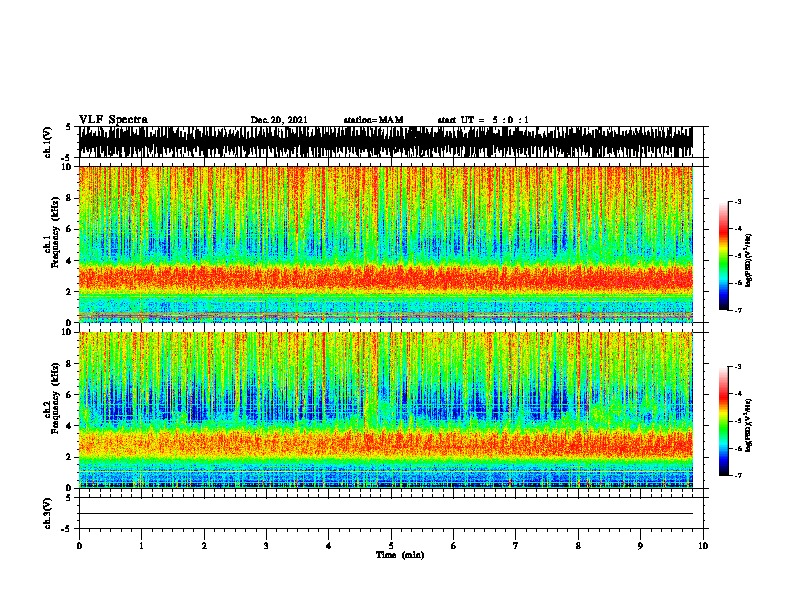Click time axis tick label "4"

coord(329,546)
